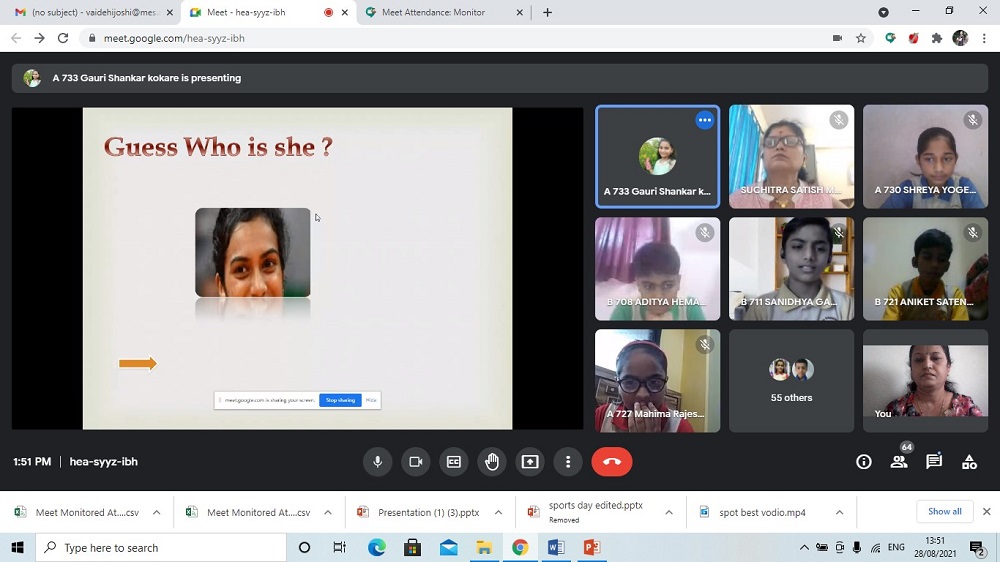Expand options for Presentation (1) (3).pptx download
Viewport: 1000px width, 562px height.
click(x=498, y=513)
